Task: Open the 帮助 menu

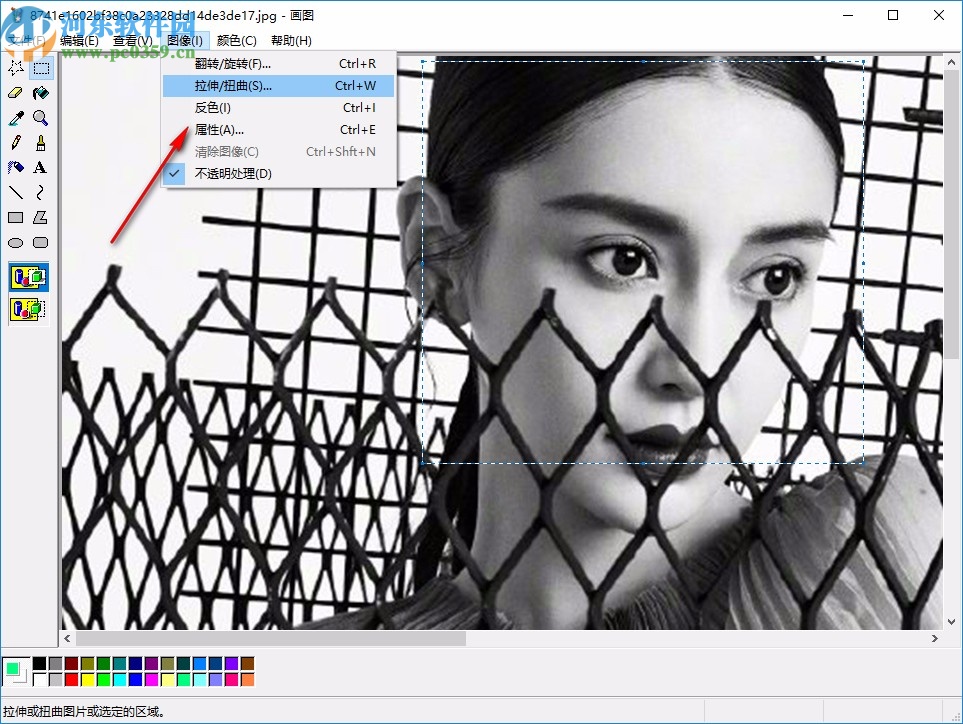Action: pyautogui.click(x=291, y=40)
